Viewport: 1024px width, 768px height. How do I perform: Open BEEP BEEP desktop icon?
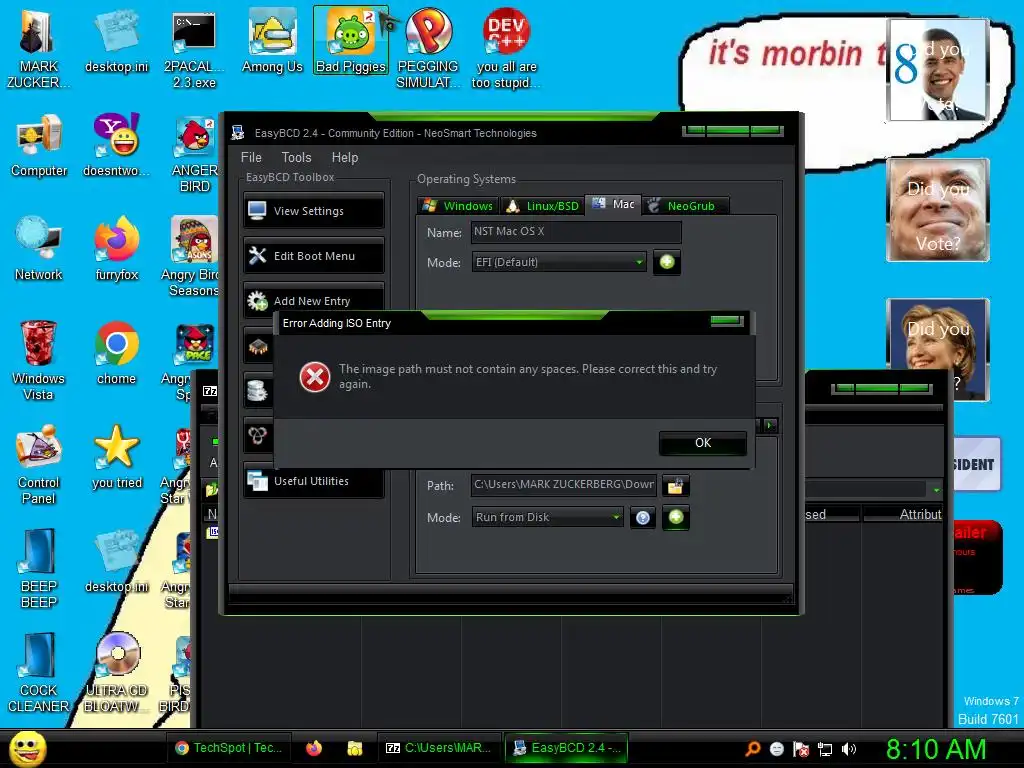(x=39, y=569)
